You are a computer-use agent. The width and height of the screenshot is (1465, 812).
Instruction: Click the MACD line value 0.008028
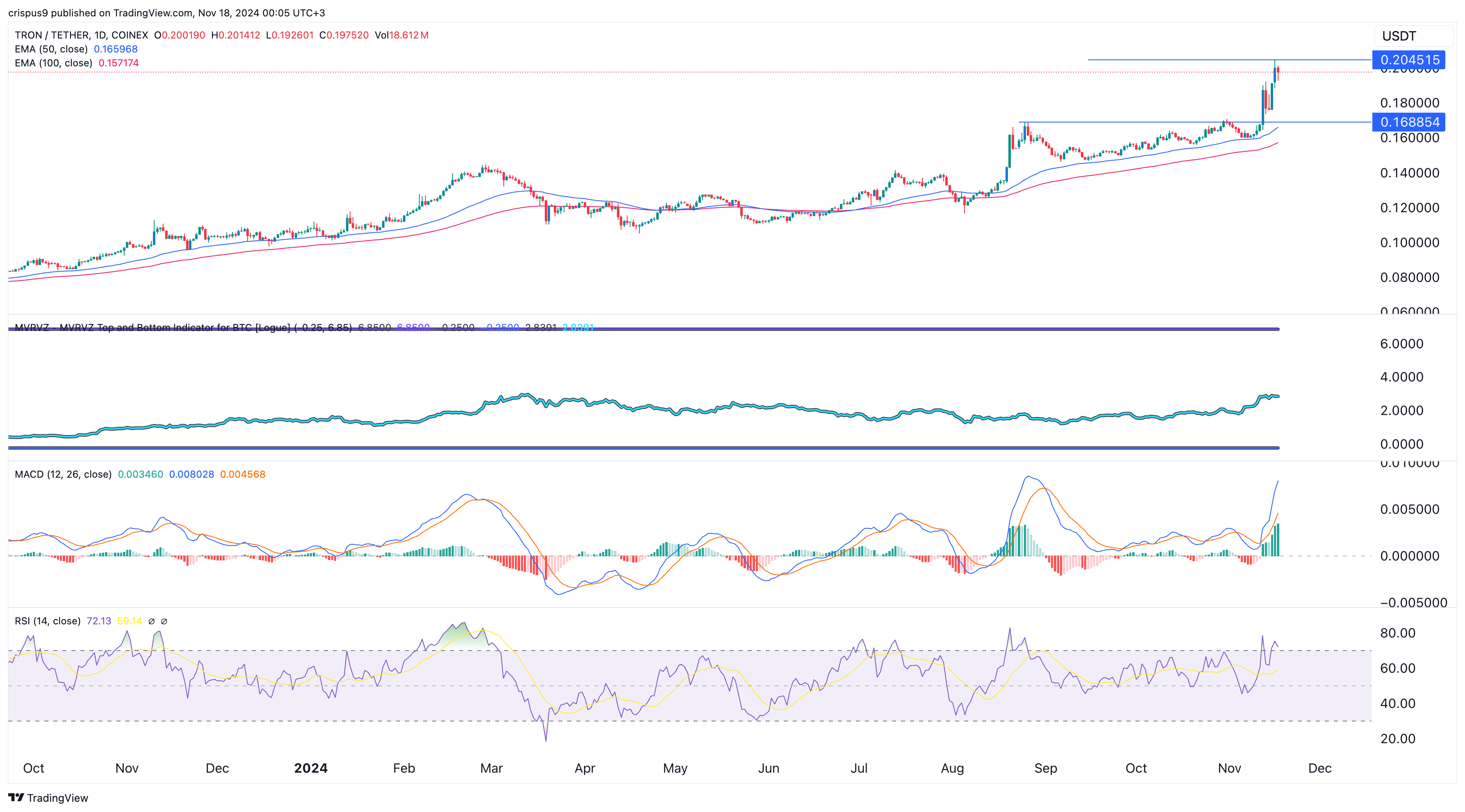click(x=192, y=474)
